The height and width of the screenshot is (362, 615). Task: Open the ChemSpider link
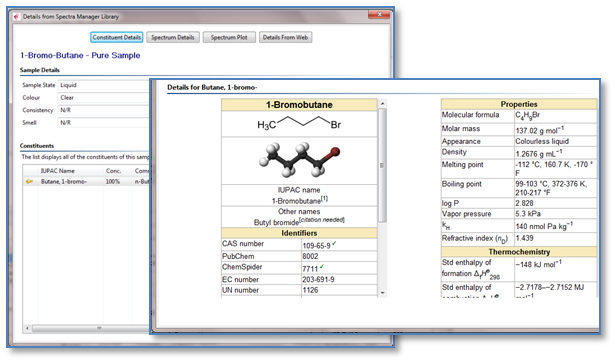pyautogui.click(x=242, y=267)
